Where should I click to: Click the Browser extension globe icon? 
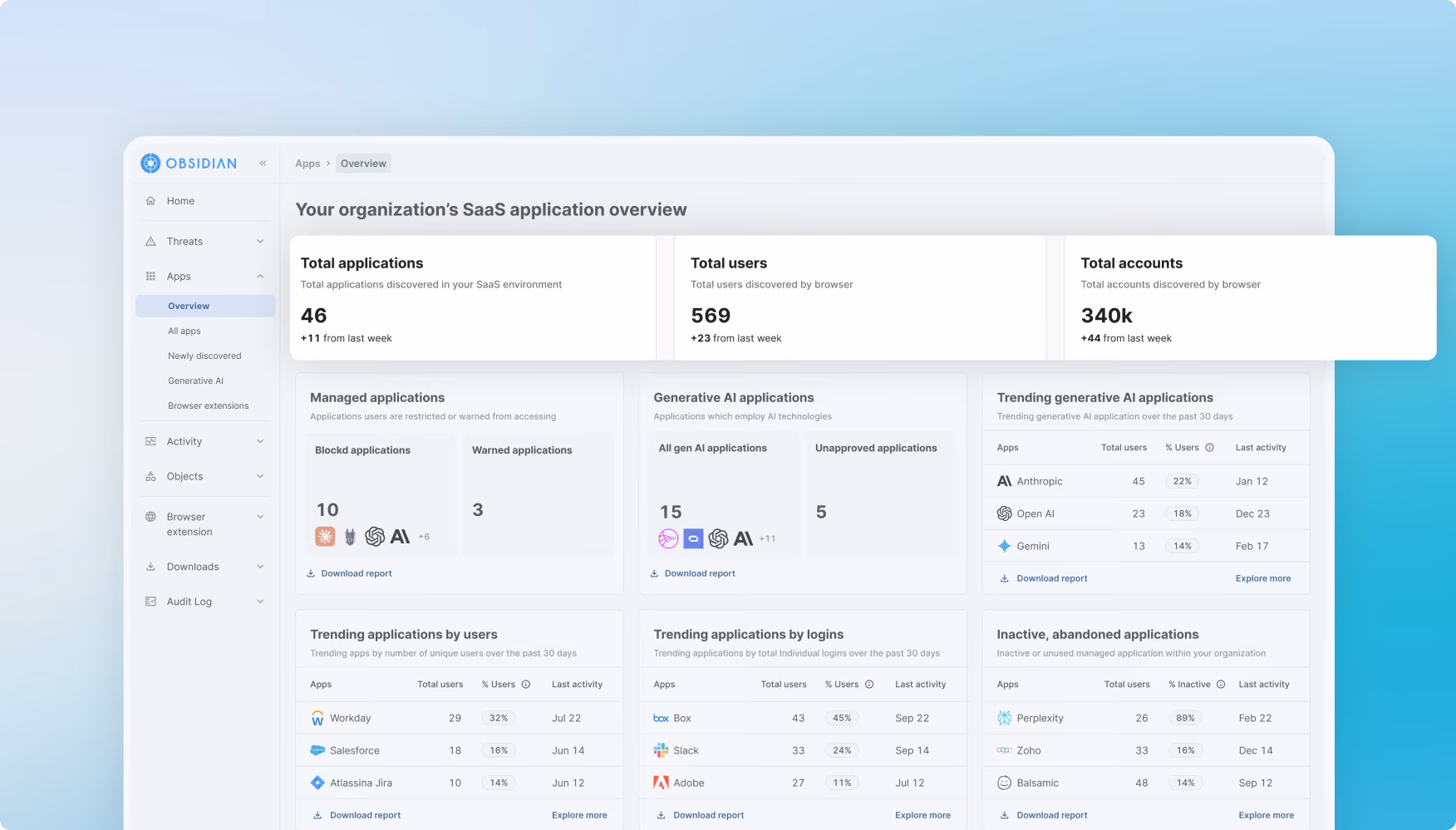pos(150,516)
